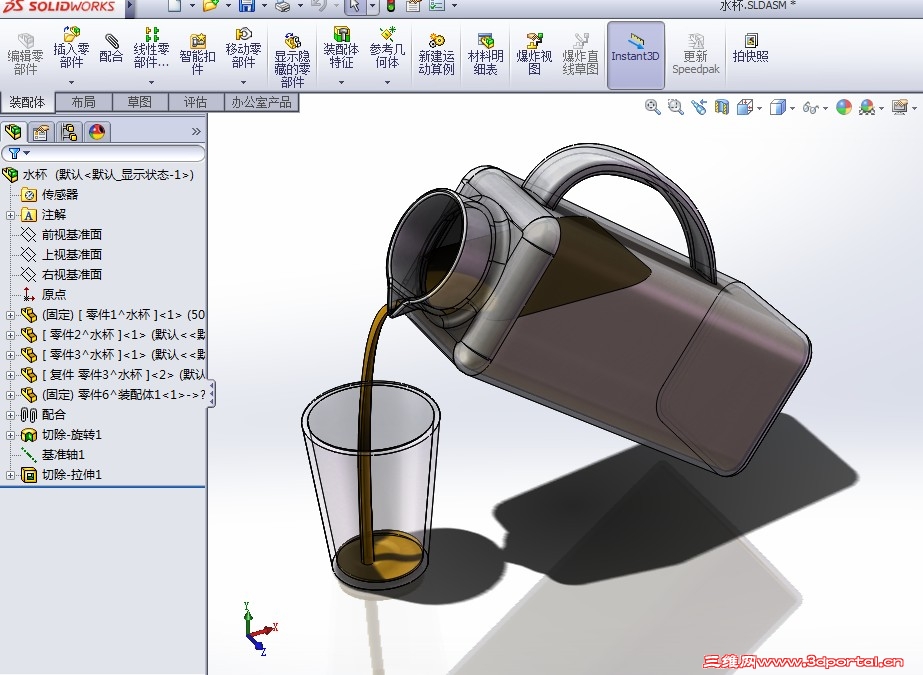Expand the 零件3^水杯 <1> tree node
Viewport: 923px width, 675px height.
pyautogui.click(x=10, y=355)
